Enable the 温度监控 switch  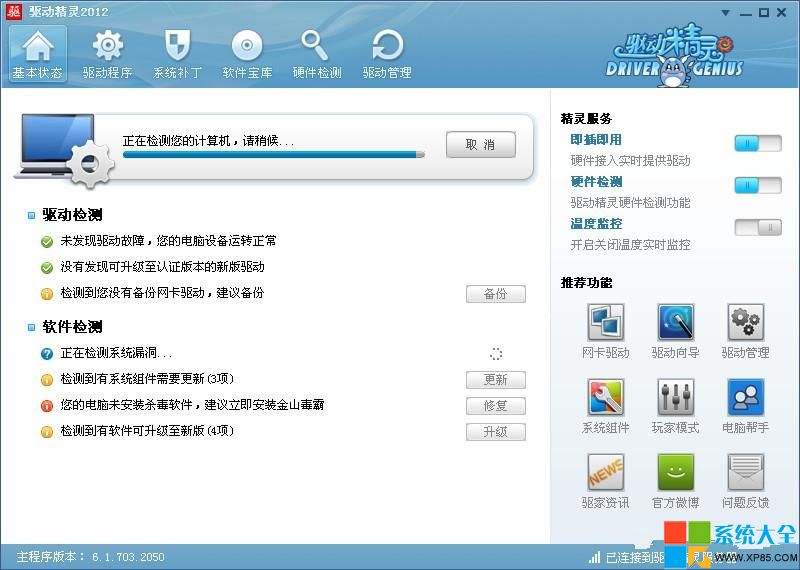(758, 227)
